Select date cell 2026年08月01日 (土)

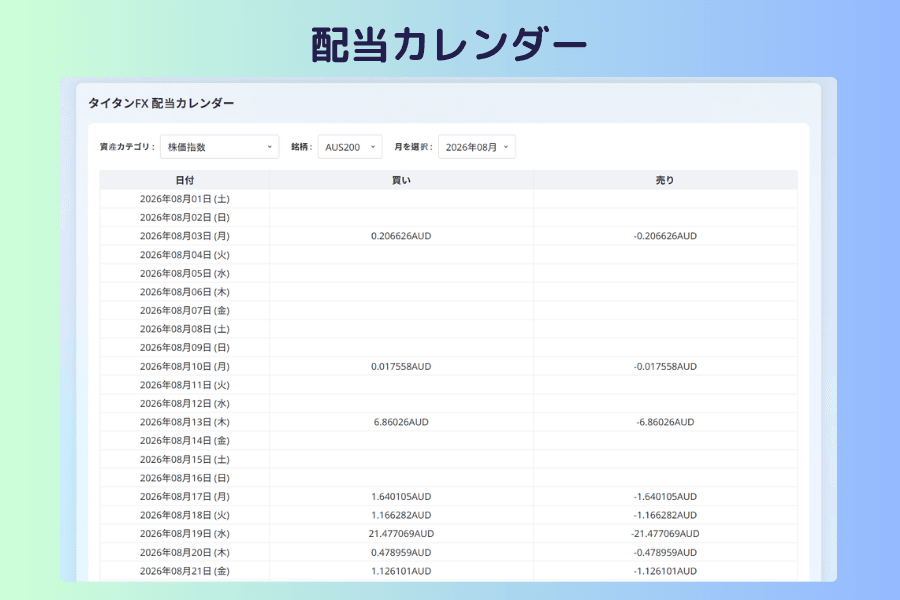click(x=185, y=199)
